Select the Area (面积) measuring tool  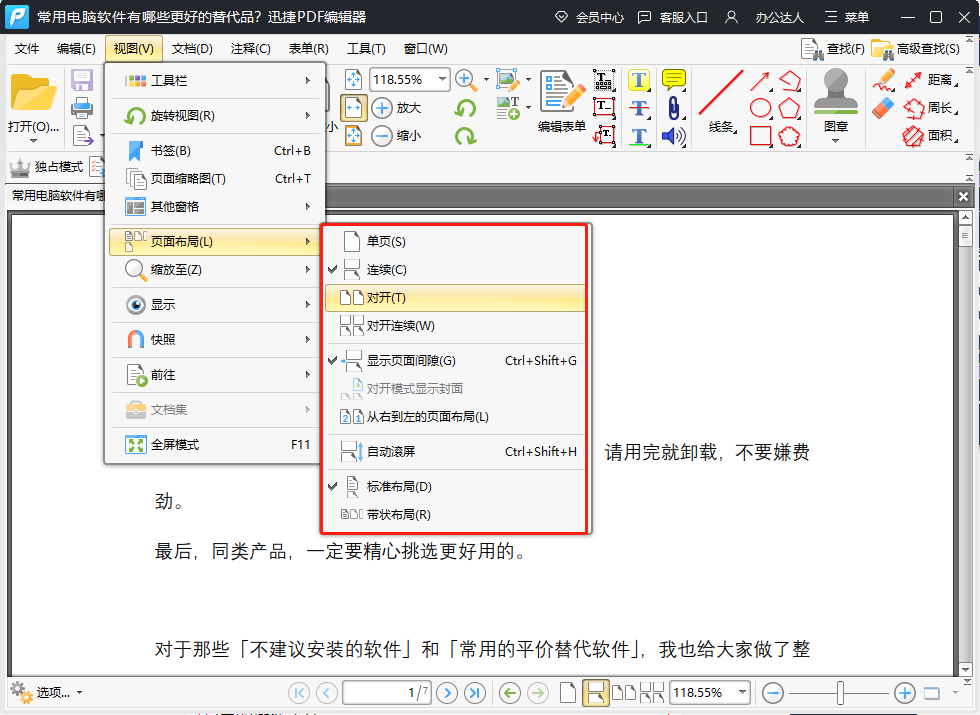(x=931, y=136)
